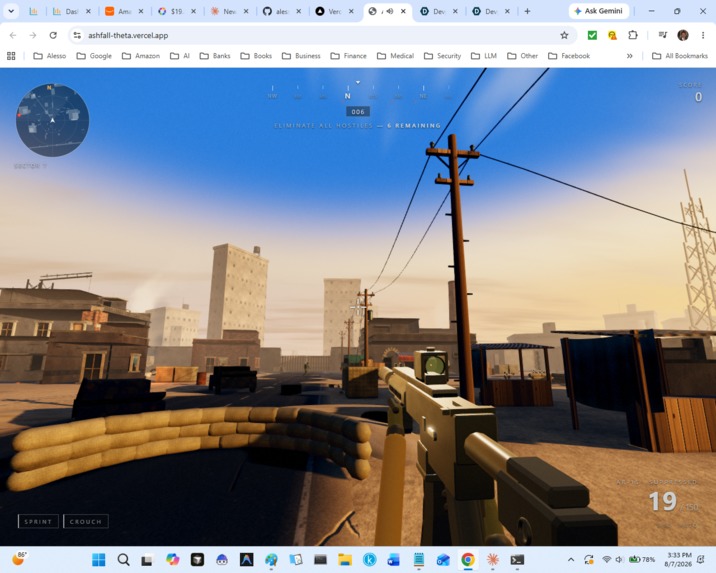Open the Banks bookmarks folder
The height and width of the screenshot is (573, 716).
(215, 56)
